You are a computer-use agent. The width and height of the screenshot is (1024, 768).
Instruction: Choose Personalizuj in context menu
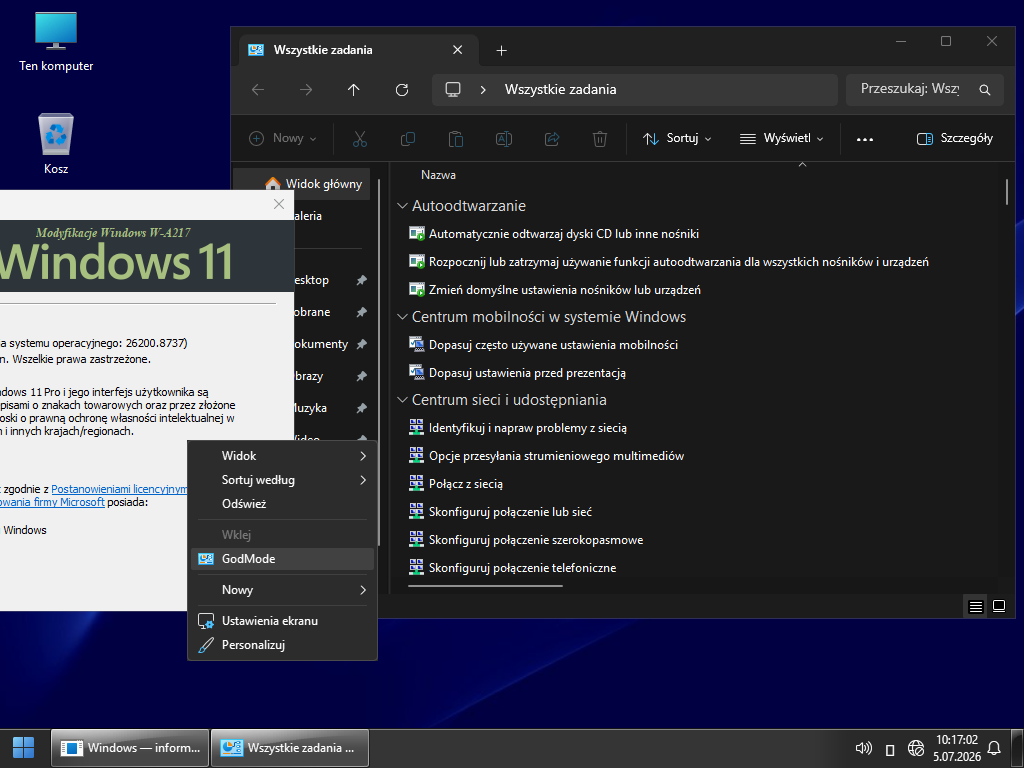pos(283,645)
